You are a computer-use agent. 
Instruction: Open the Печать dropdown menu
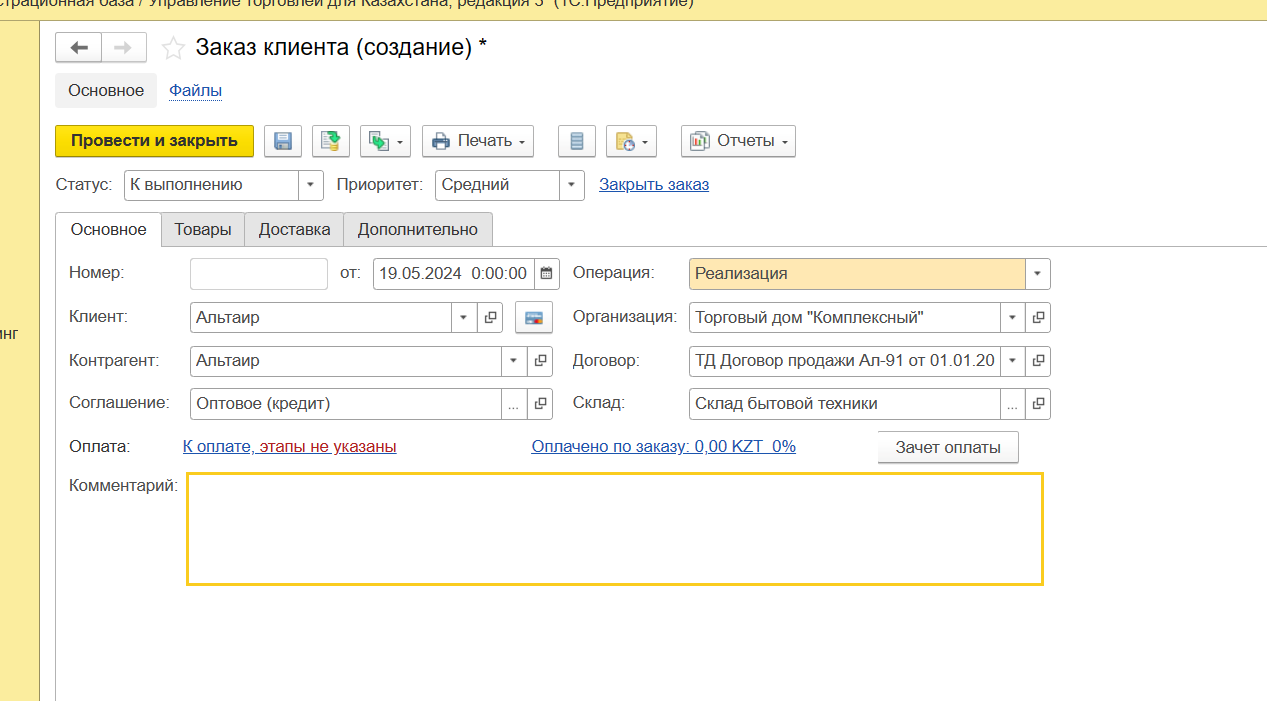(x=478, y=141)
